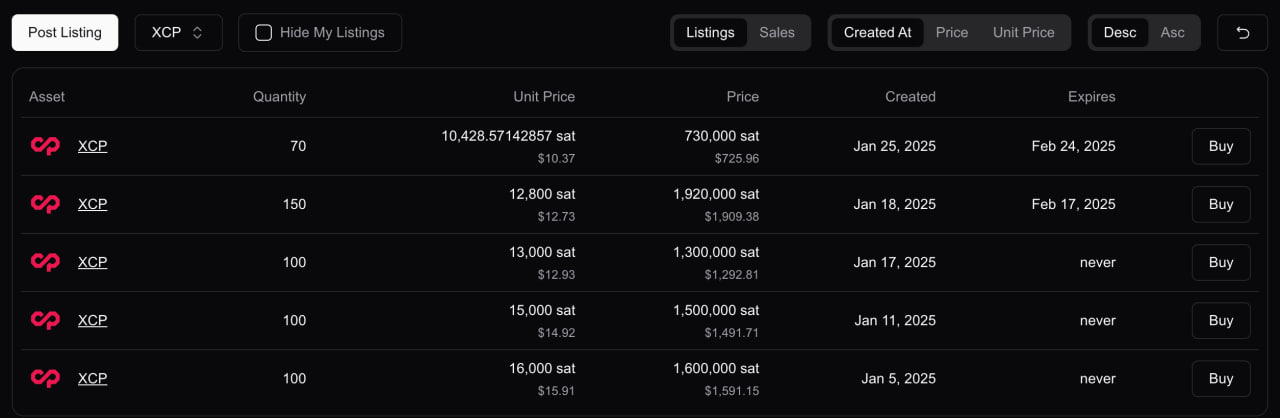The width and height of the screenshot is (1280, 418).
Task: Enable the Hide My Listings checkbox
Action: tap(264, 32)
